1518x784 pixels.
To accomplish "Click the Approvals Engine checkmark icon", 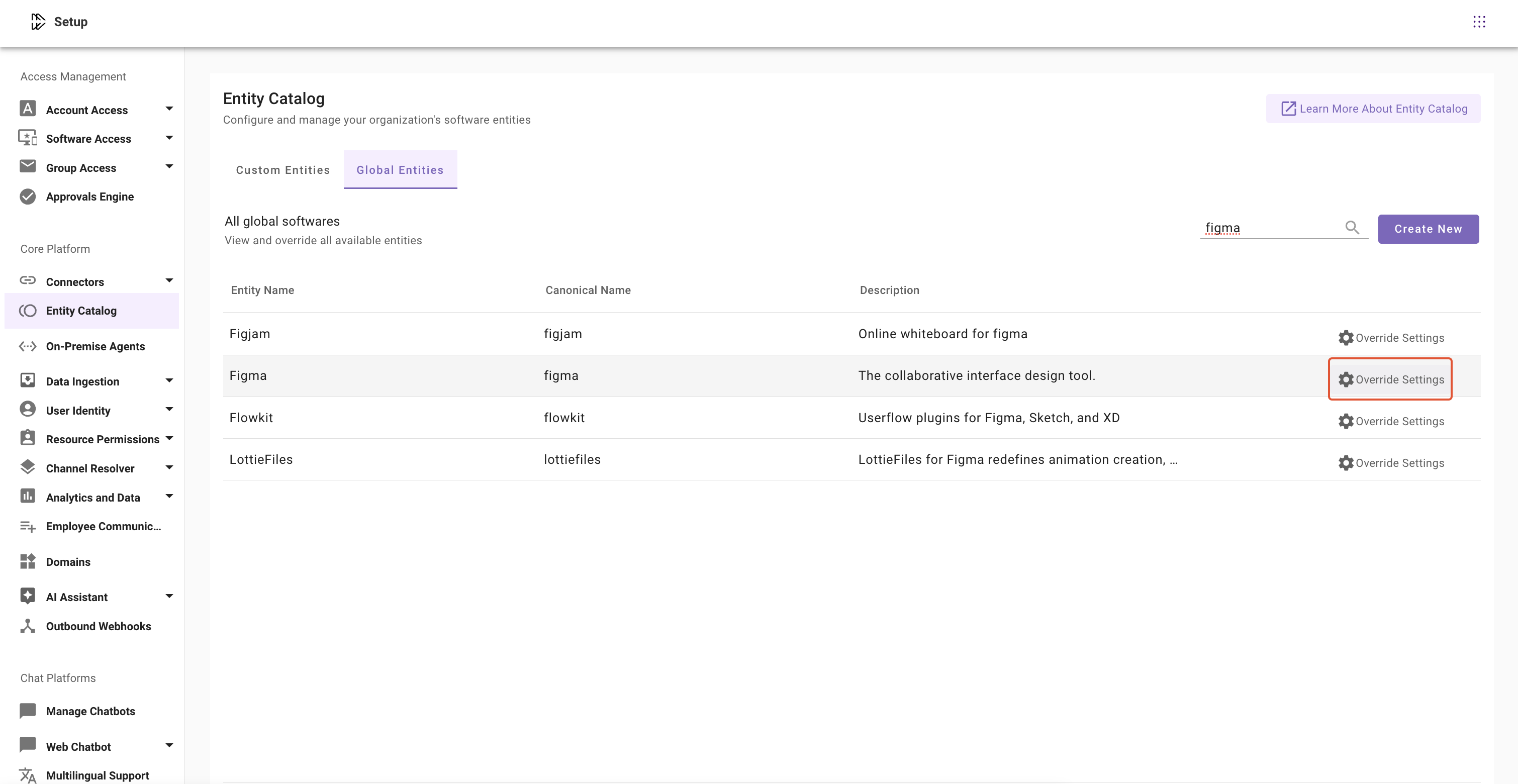I will click(x=28, y=196).
